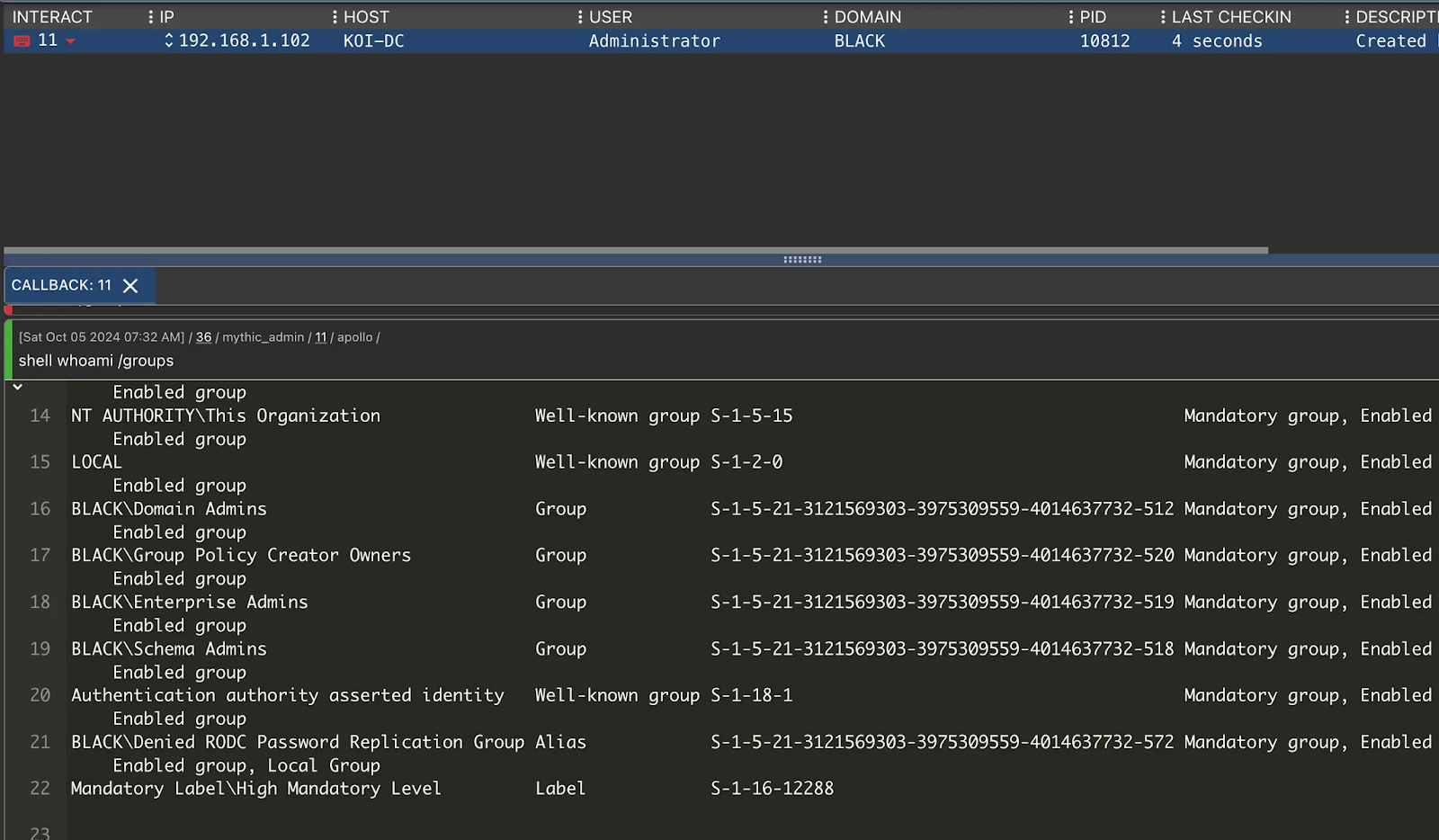1439x840 pixels.
Task: Switch to the CALLBACK: 11 tab
Action: 61,285
